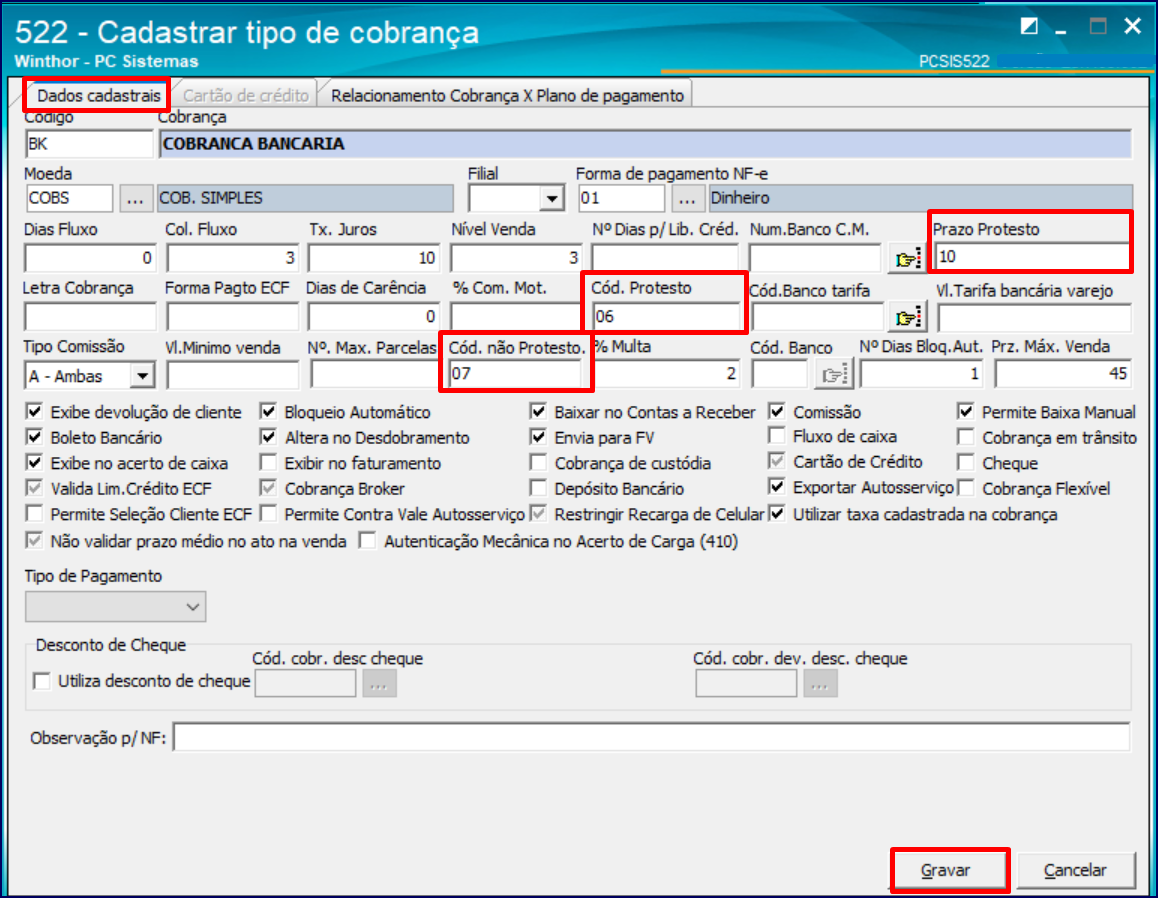Screen dimensions: 1158x898
Task: Click the Col. Fluxo field
Action: pos(233,258)
